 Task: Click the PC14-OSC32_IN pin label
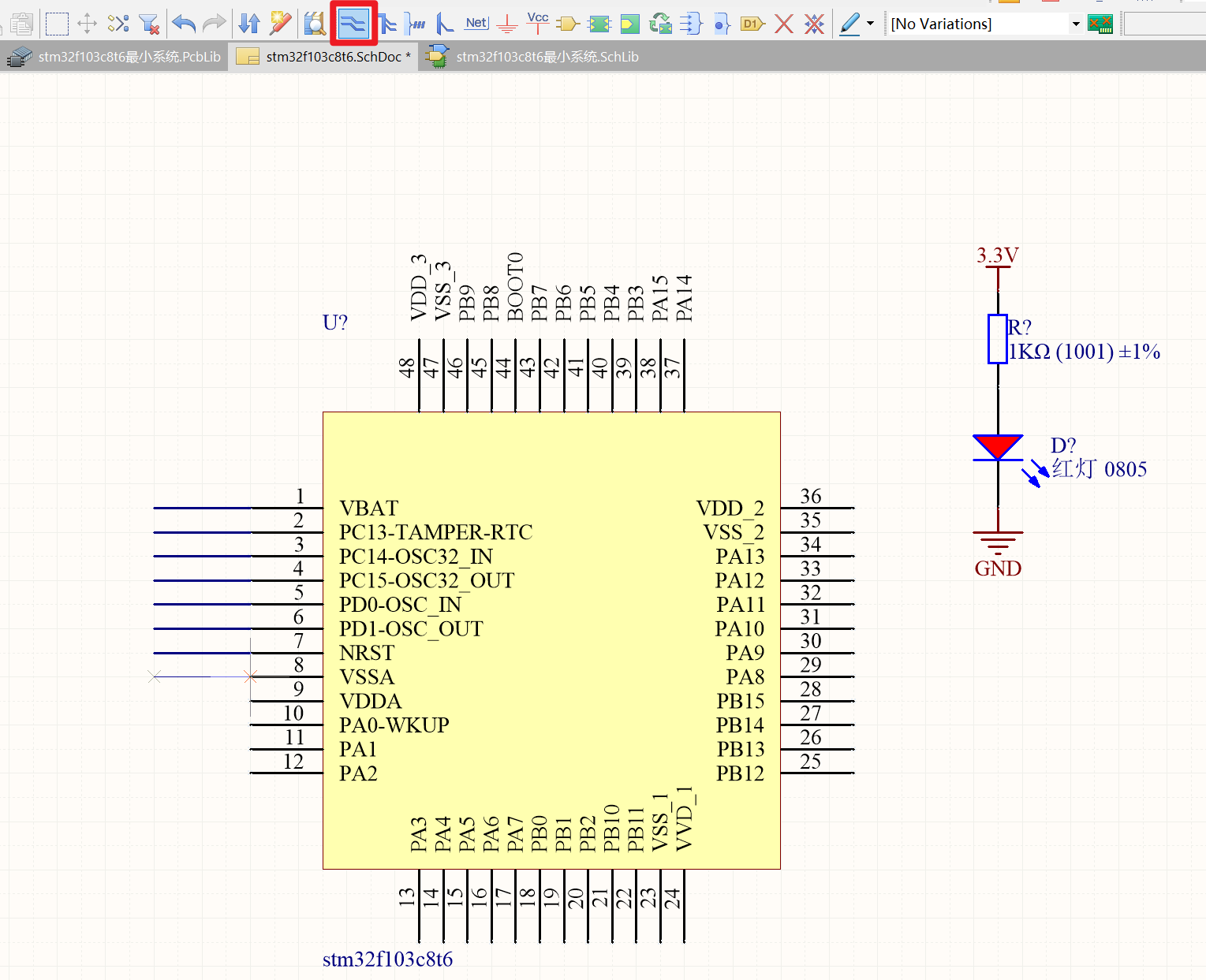point(416,557)
